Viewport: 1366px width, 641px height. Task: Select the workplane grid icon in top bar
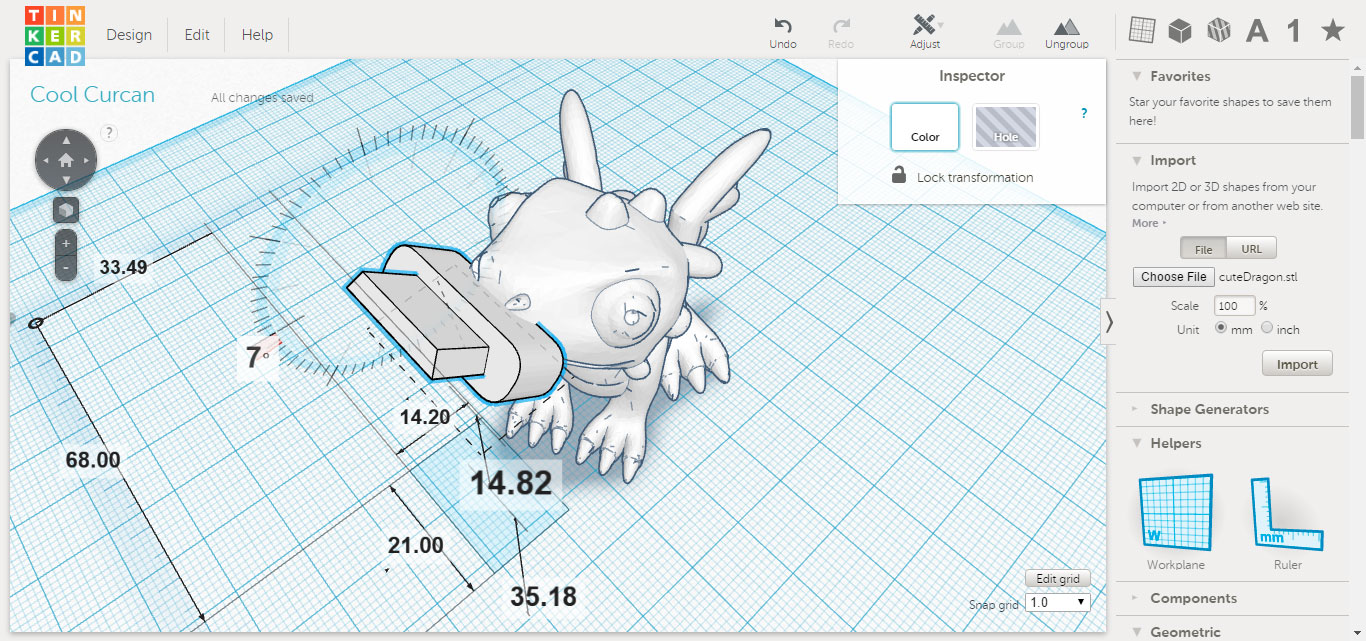[1142, 31]
